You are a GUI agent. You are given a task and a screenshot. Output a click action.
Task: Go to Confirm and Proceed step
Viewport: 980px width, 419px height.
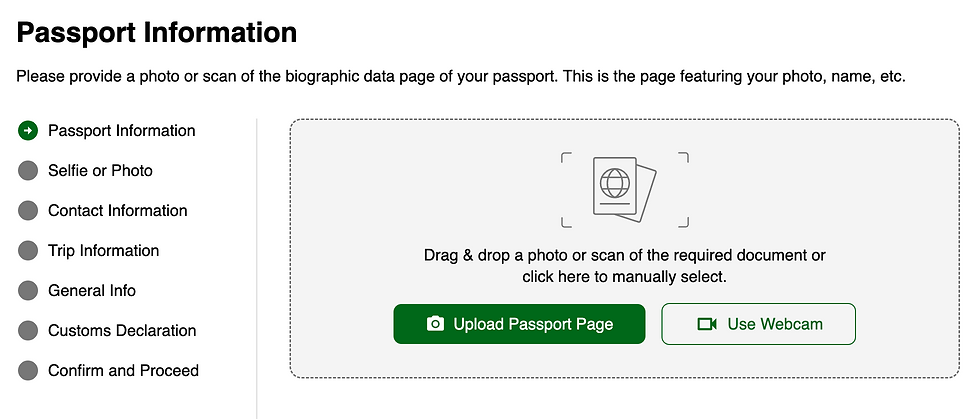(x=123, y=371)
